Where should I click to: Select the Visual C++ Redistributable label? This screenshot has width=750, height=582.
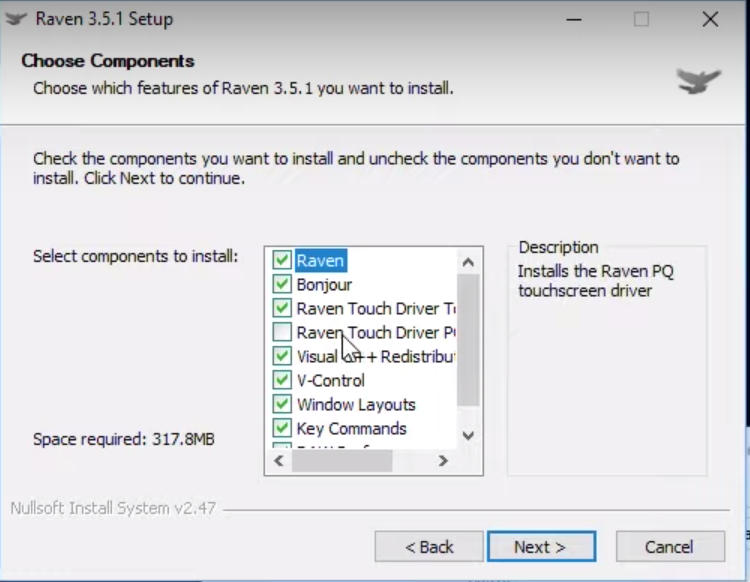click(376, 357)
